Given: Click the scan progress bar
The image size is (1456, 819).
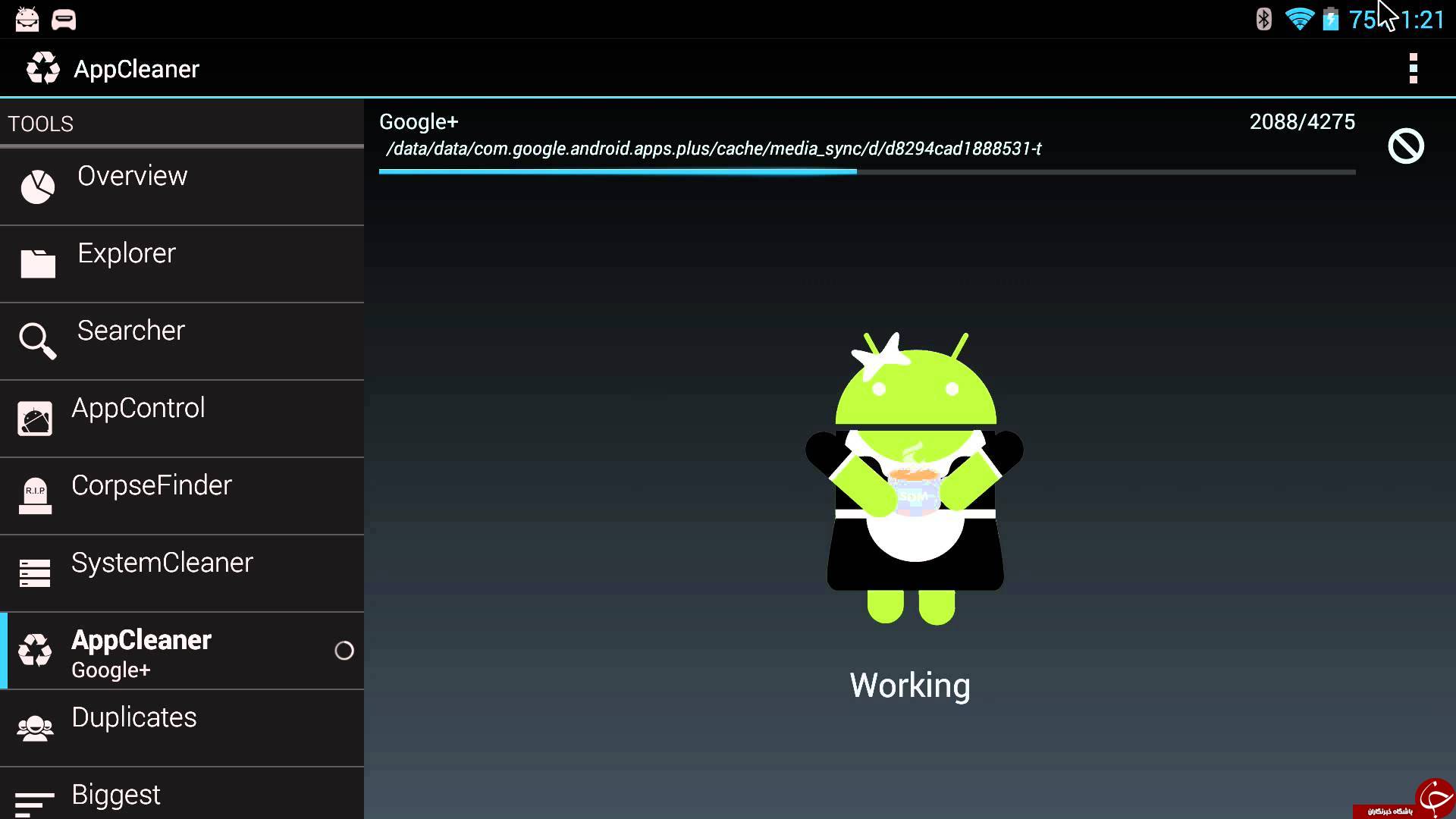Looking at the screenshot, I should click(867, 172).
